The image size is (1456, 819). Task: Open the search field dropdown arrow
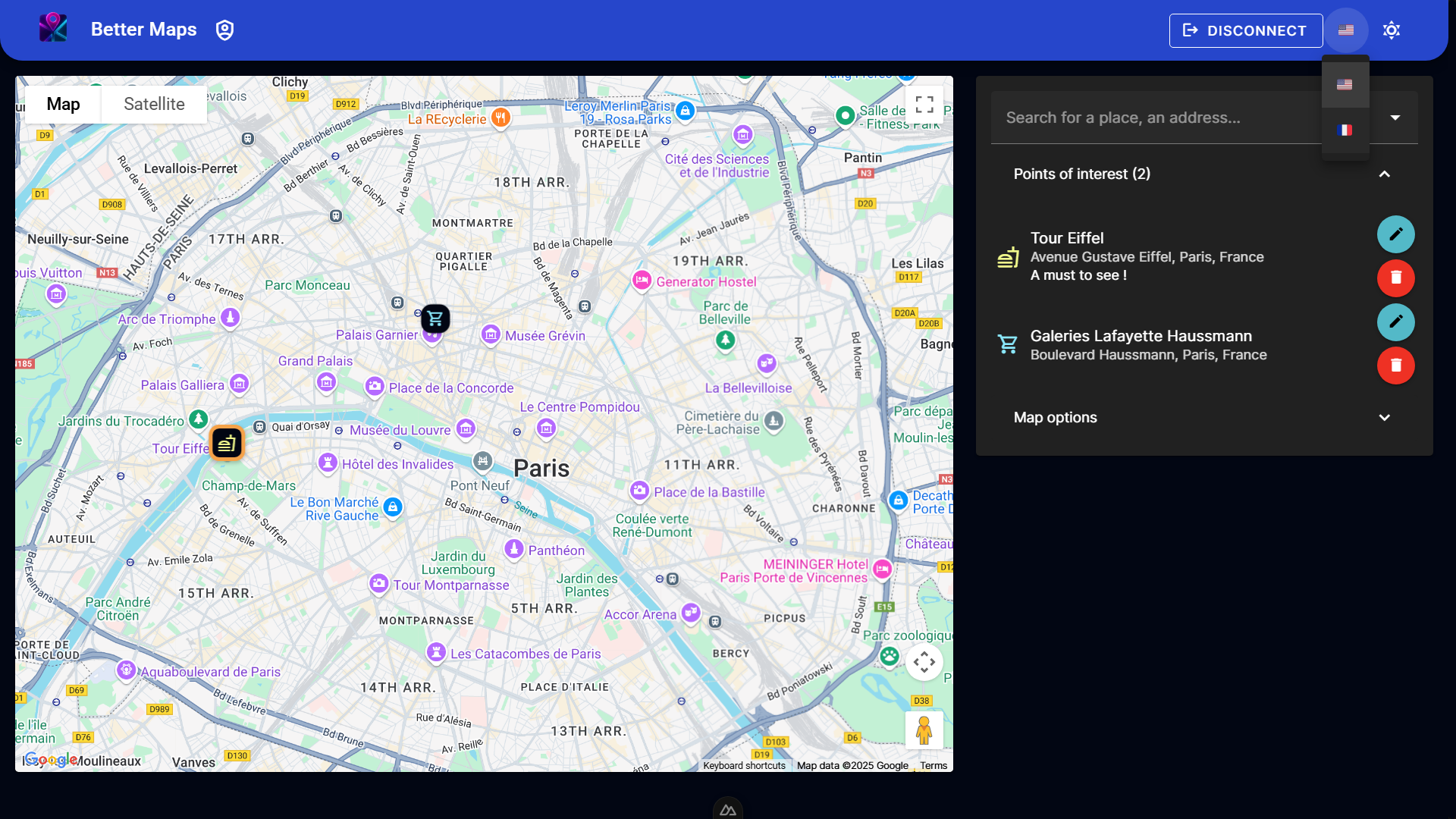click(x=1395, y=118)
